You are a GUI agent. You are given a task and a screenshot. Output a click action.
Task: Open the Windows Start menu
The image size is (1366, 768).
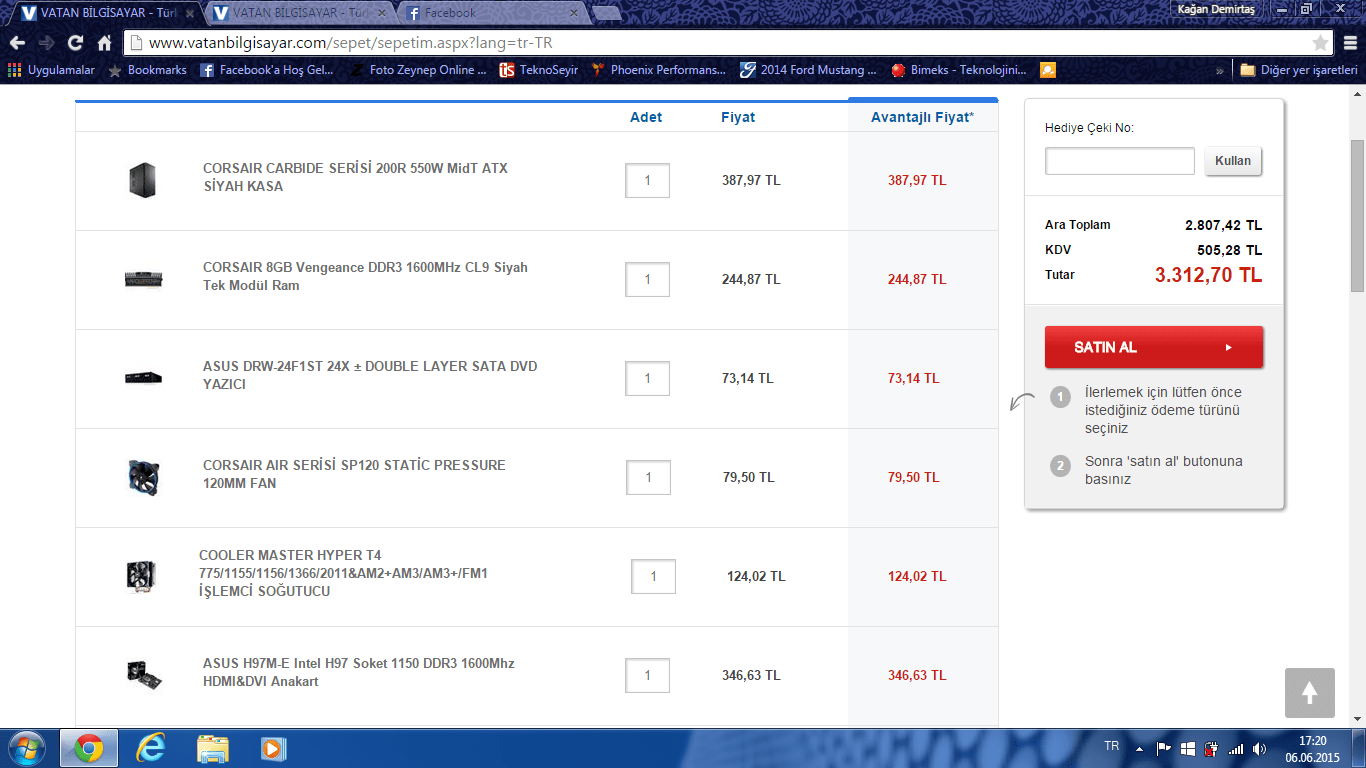pyautogui.click(x=25, y=748)
